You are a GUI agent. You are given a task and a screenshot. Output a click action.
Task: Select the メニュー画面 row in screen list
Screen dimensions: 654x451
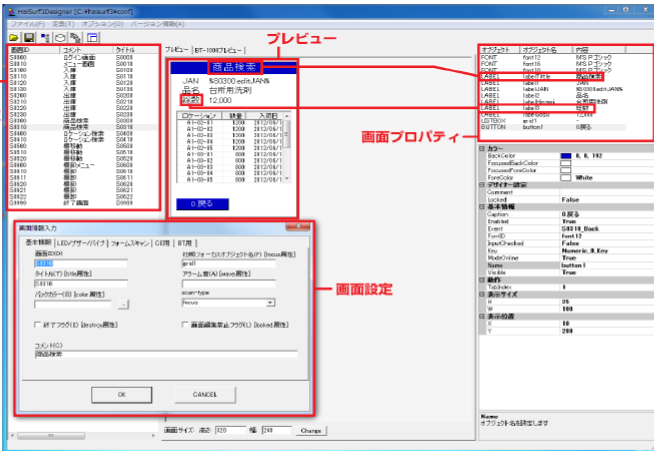83,64
